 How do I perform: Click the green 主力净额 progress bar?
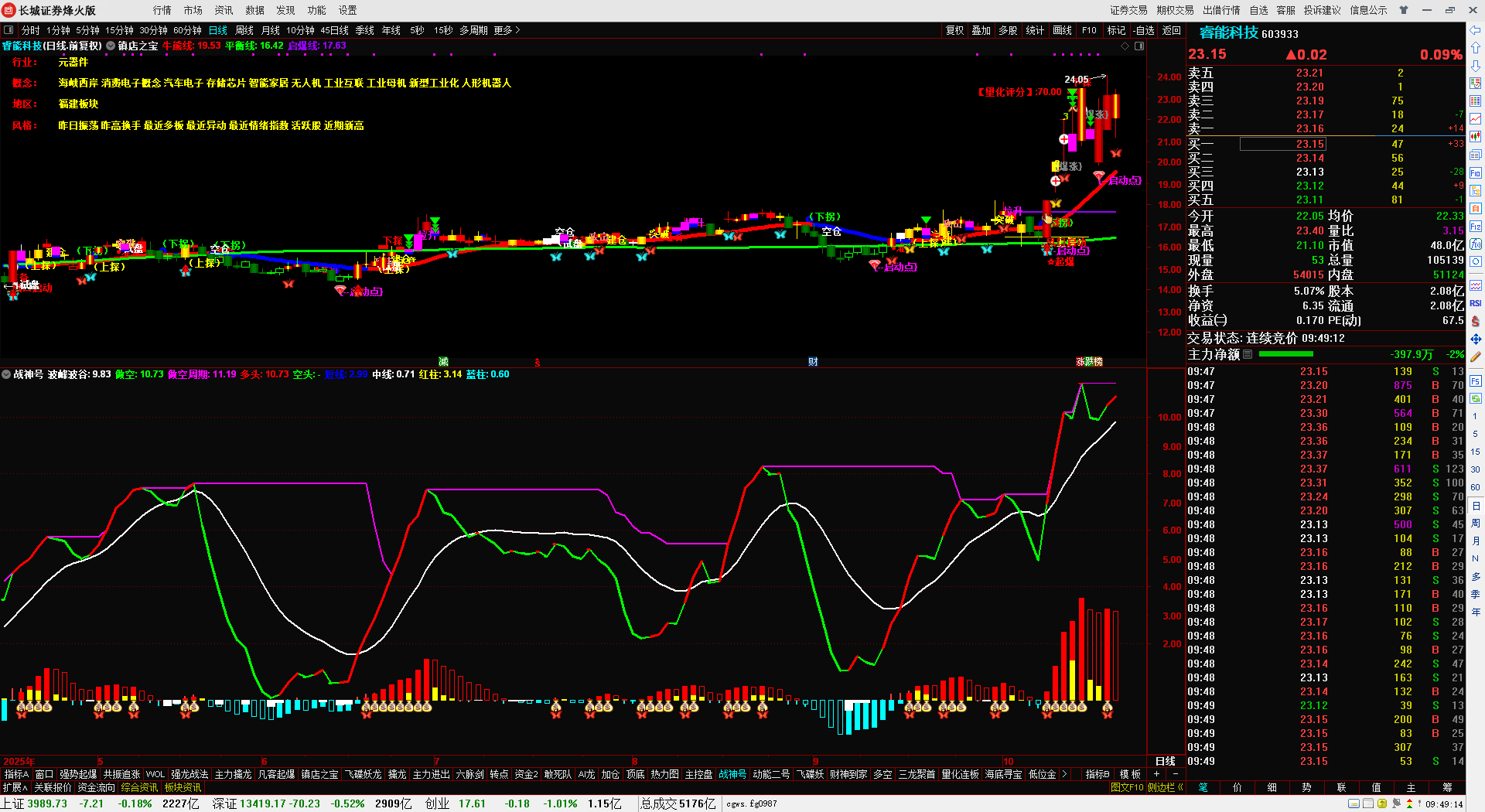pos(1285,354)
